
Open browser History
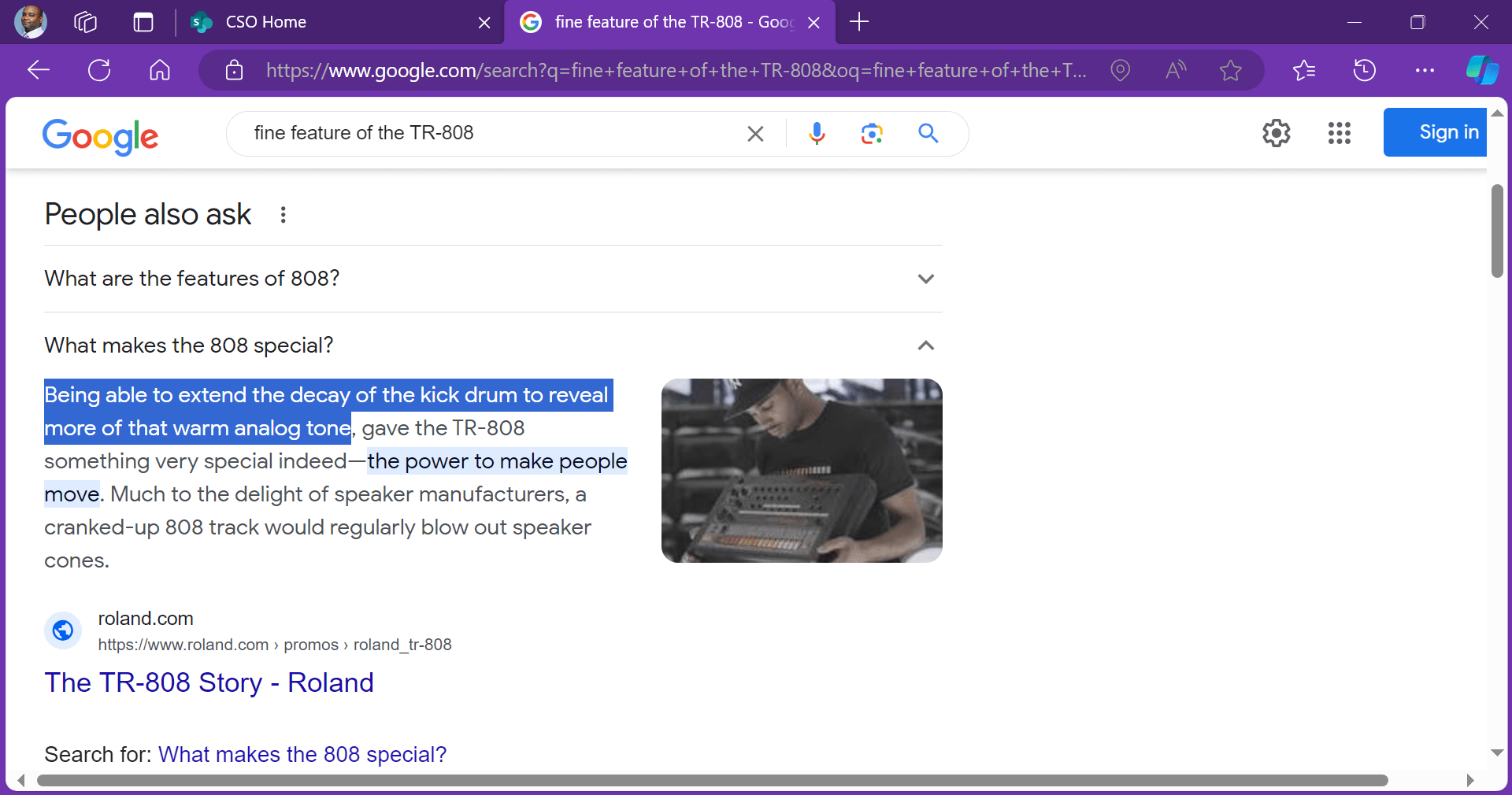click(x=1364, y=70)
